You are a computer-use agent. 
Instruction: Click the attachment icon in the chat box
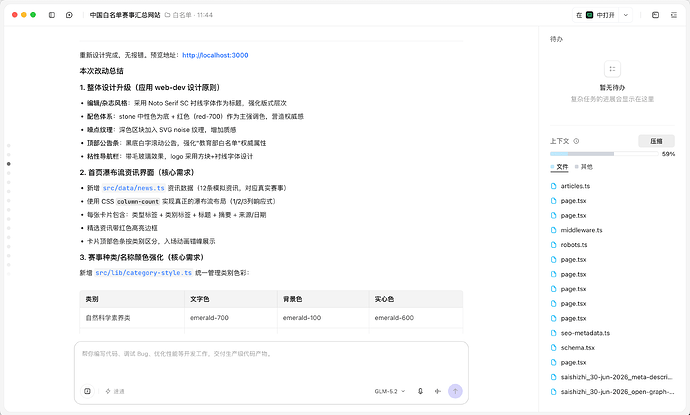click(x=88, y=391)
